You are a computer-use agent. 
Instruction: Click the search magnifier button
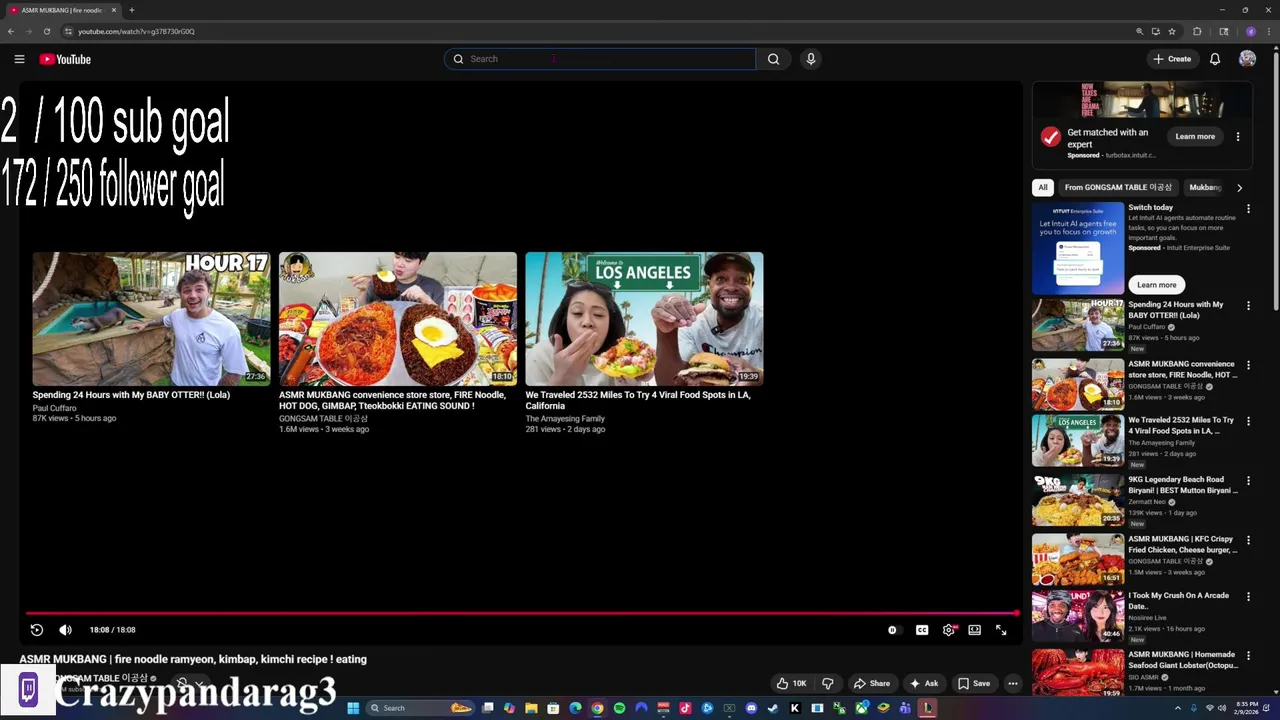pyautogui.click(x=773, y=59)
